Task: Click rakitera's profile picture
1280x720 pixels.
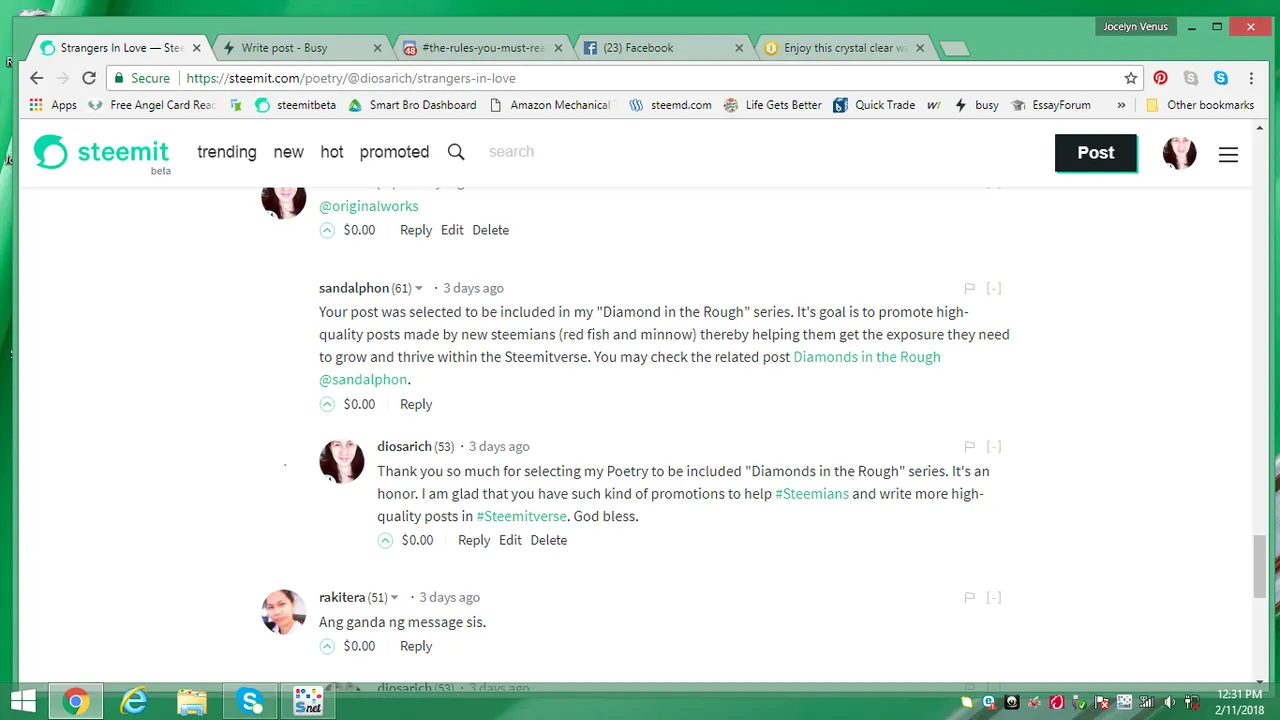Action: (x=283, y=611)
